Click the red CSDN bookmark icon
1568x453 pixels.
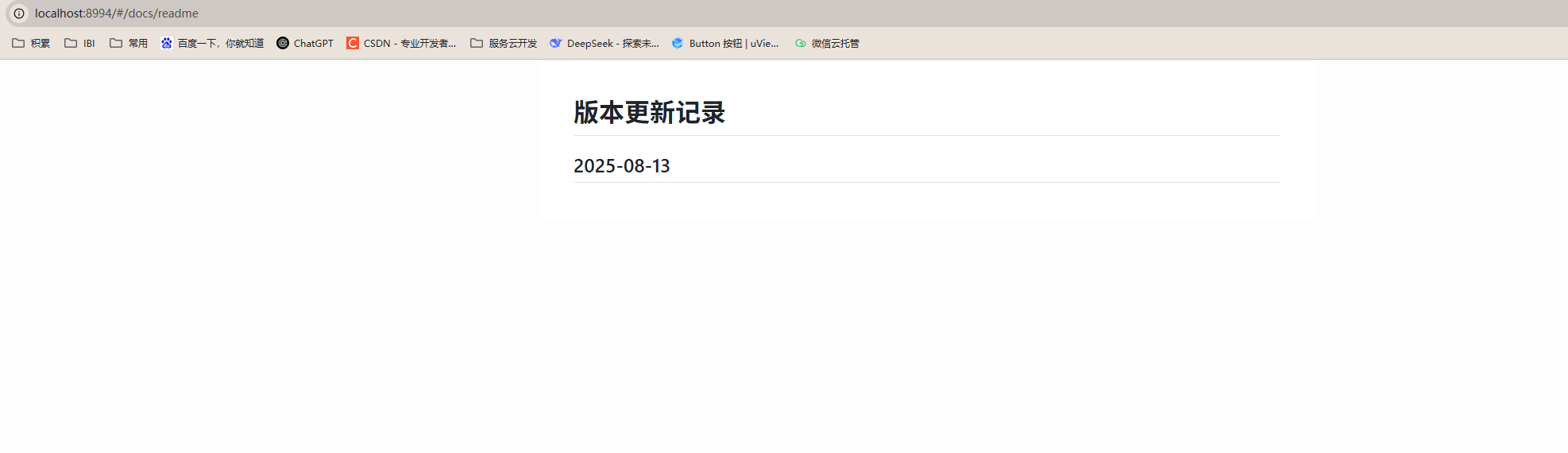pyautogui.click(x=353, y=43)
